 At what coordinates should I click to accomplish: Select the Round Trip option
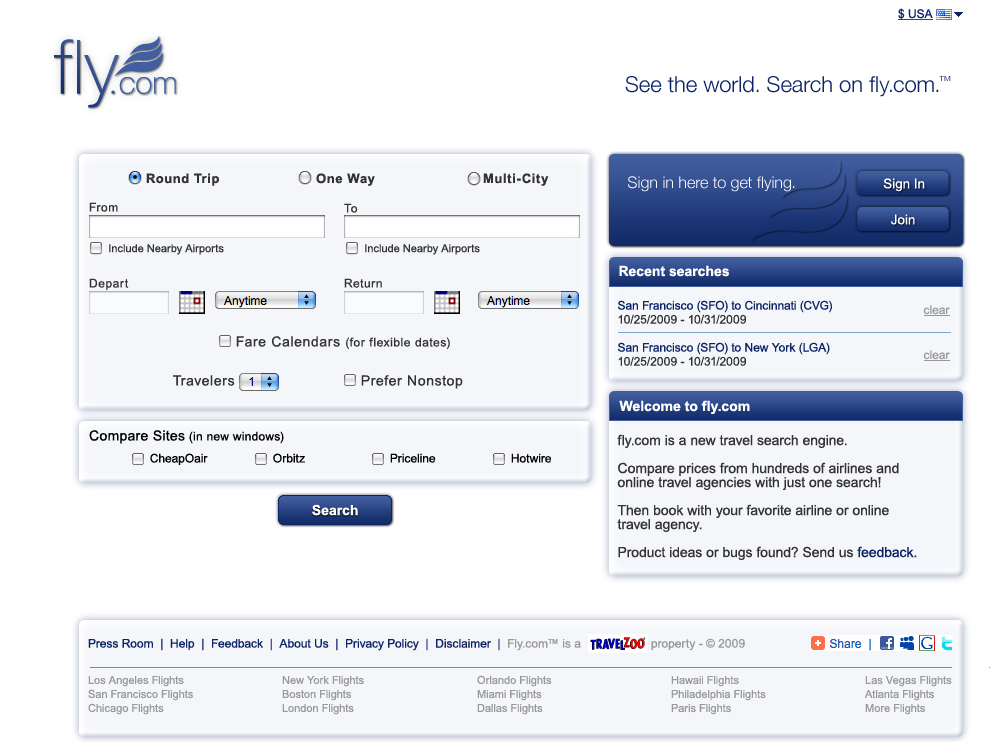135,178
